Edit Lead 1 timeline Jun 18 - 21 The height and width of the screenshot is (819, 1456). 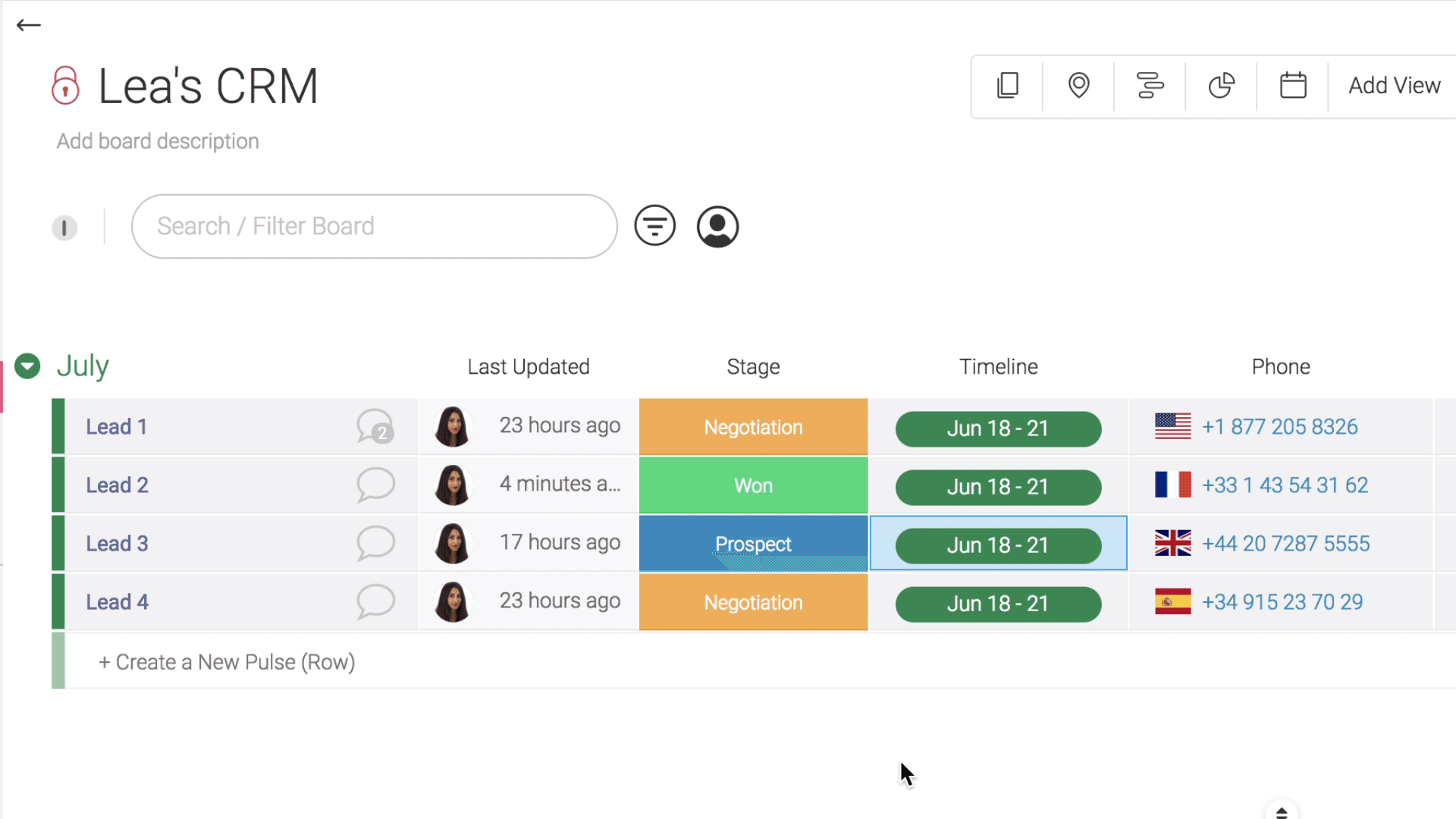pyautogui.click(x=998, y=428)
